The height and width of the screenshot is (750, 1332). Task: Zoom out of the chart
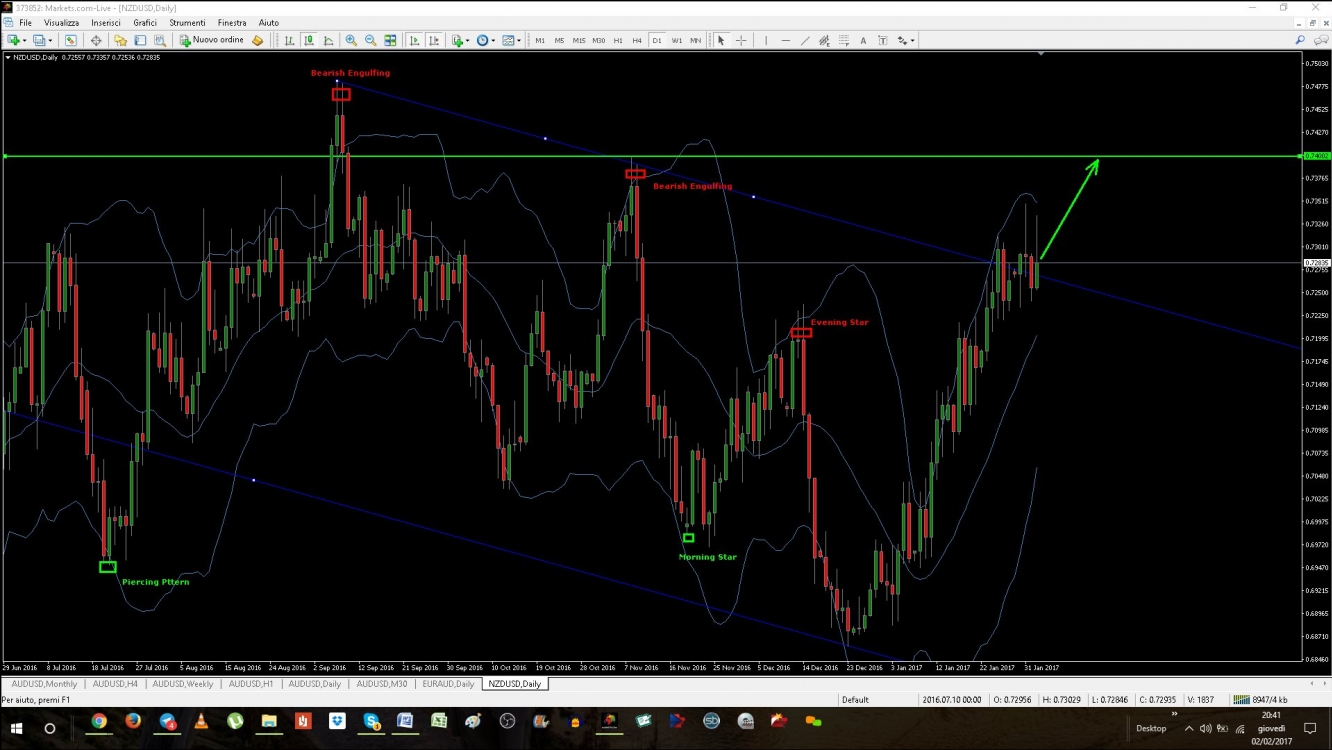pos(370,40)
